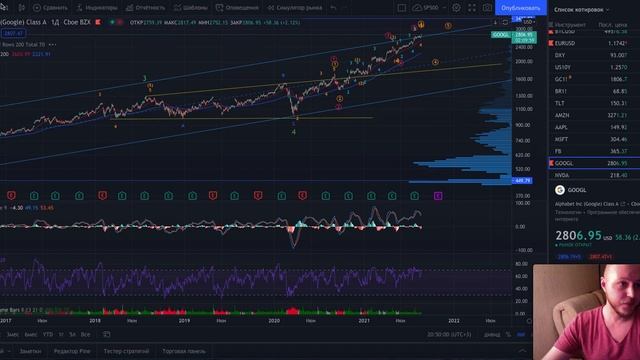Open the Тестер стратегий tab

(126, 351)
